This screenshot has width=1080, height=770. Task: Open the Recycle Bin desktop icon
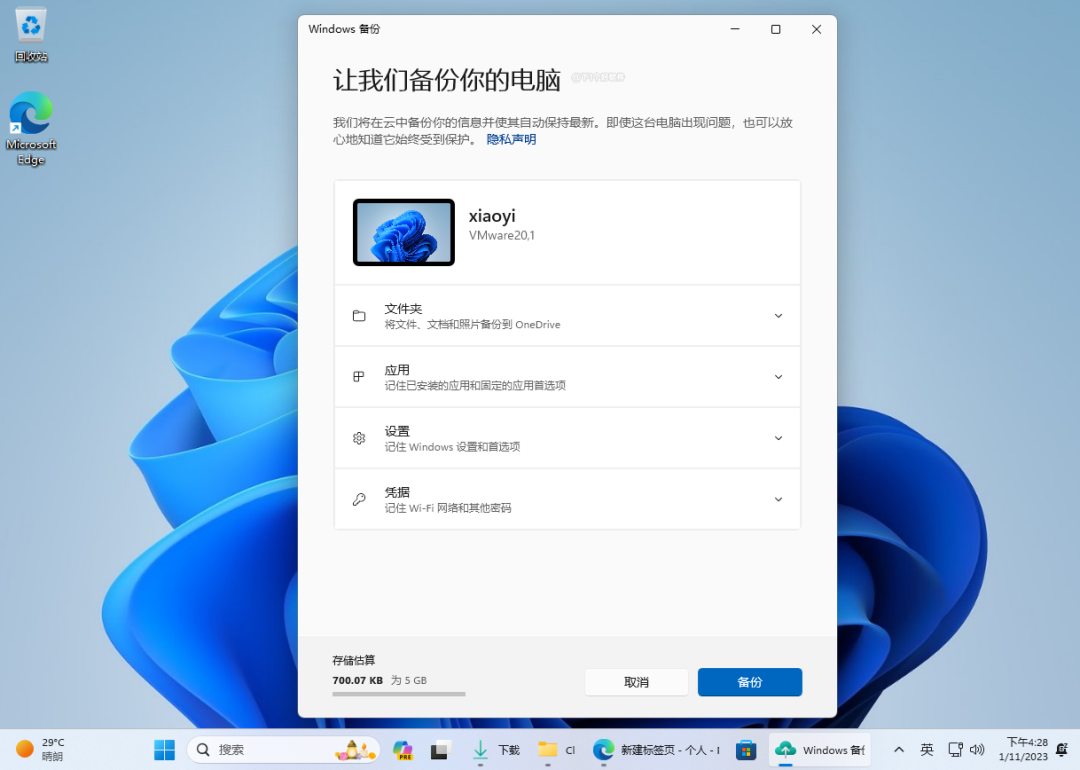(31, 34)
